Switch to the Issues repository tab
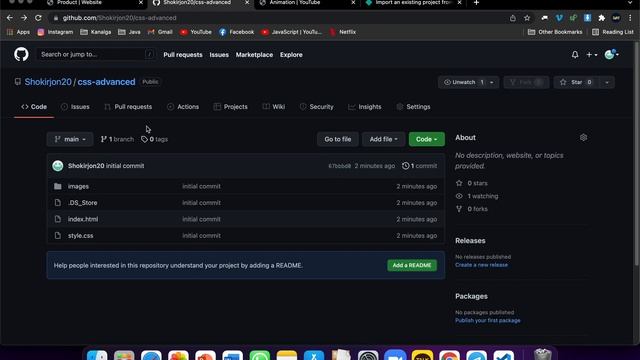Image resolution: width=640 pixels, height=360 pixels. (x=75, y=107)
